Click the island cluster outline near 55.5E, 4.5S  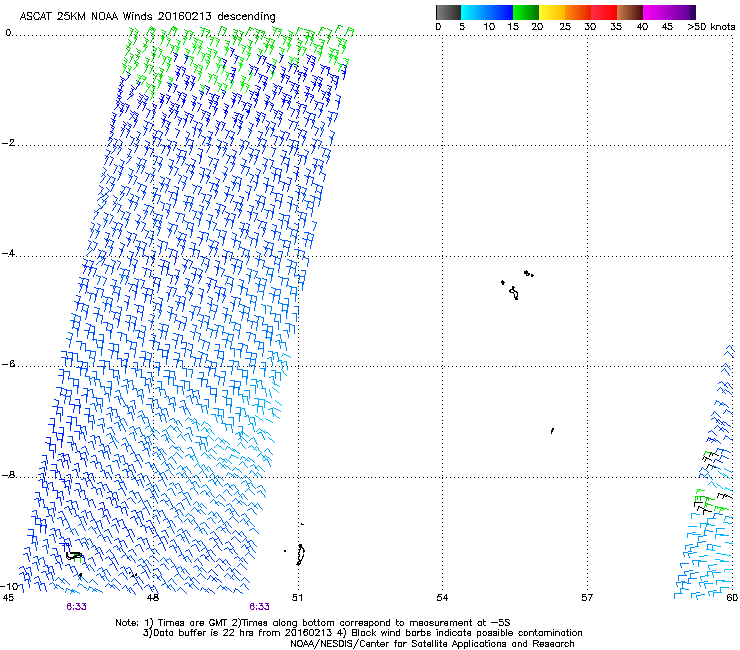pos(517,285)
